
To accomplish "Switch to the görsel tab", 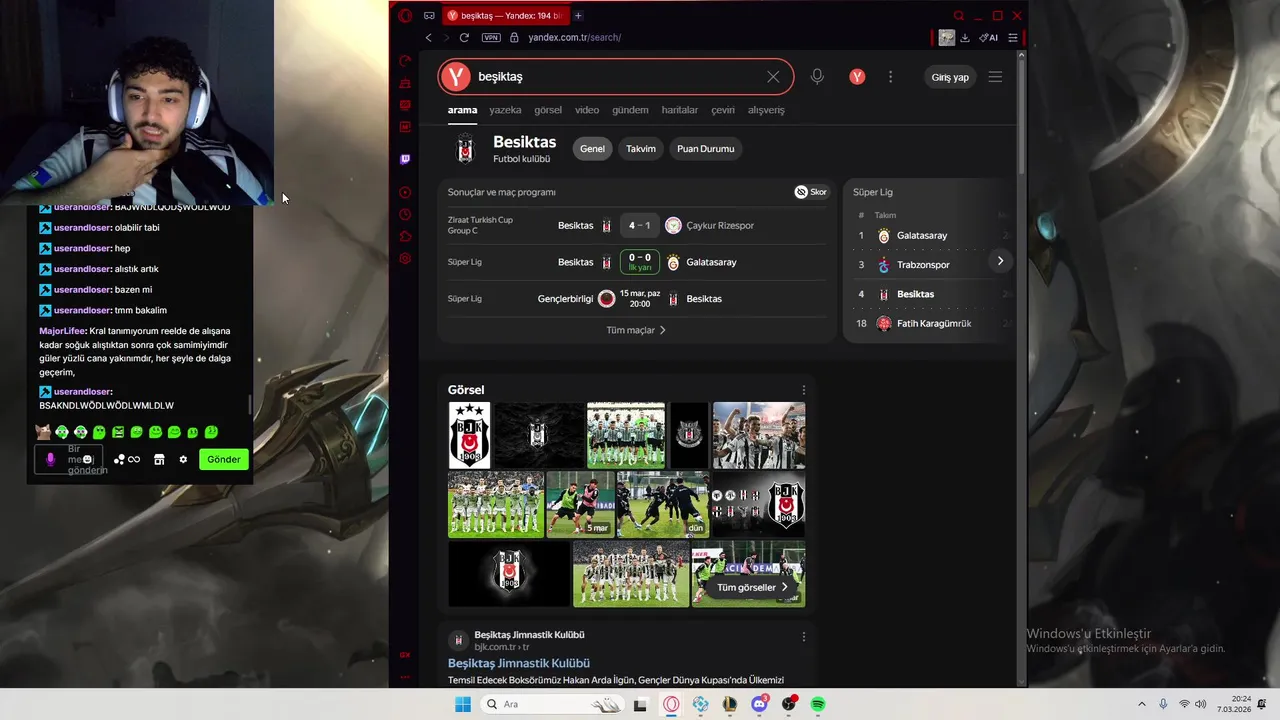I will pyautogui.click(x=548, y=110).
